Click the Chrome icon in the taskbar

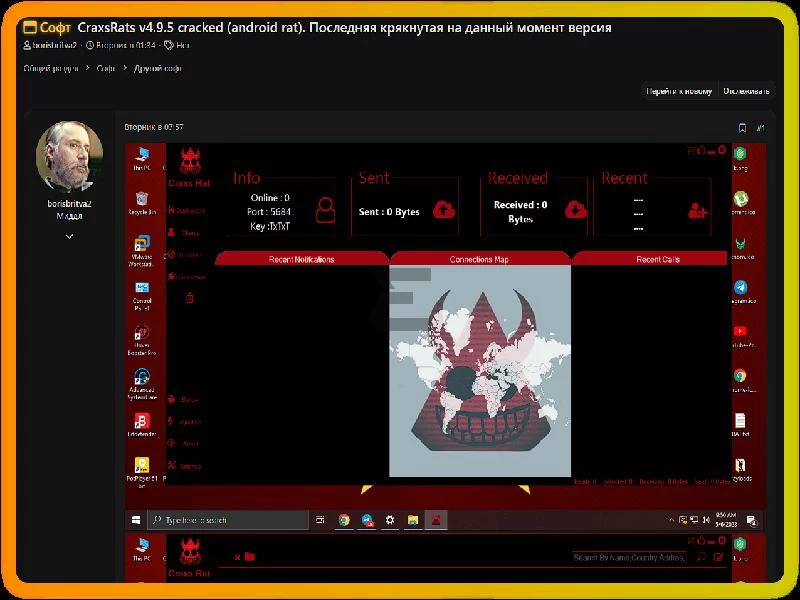coord(344,520)
